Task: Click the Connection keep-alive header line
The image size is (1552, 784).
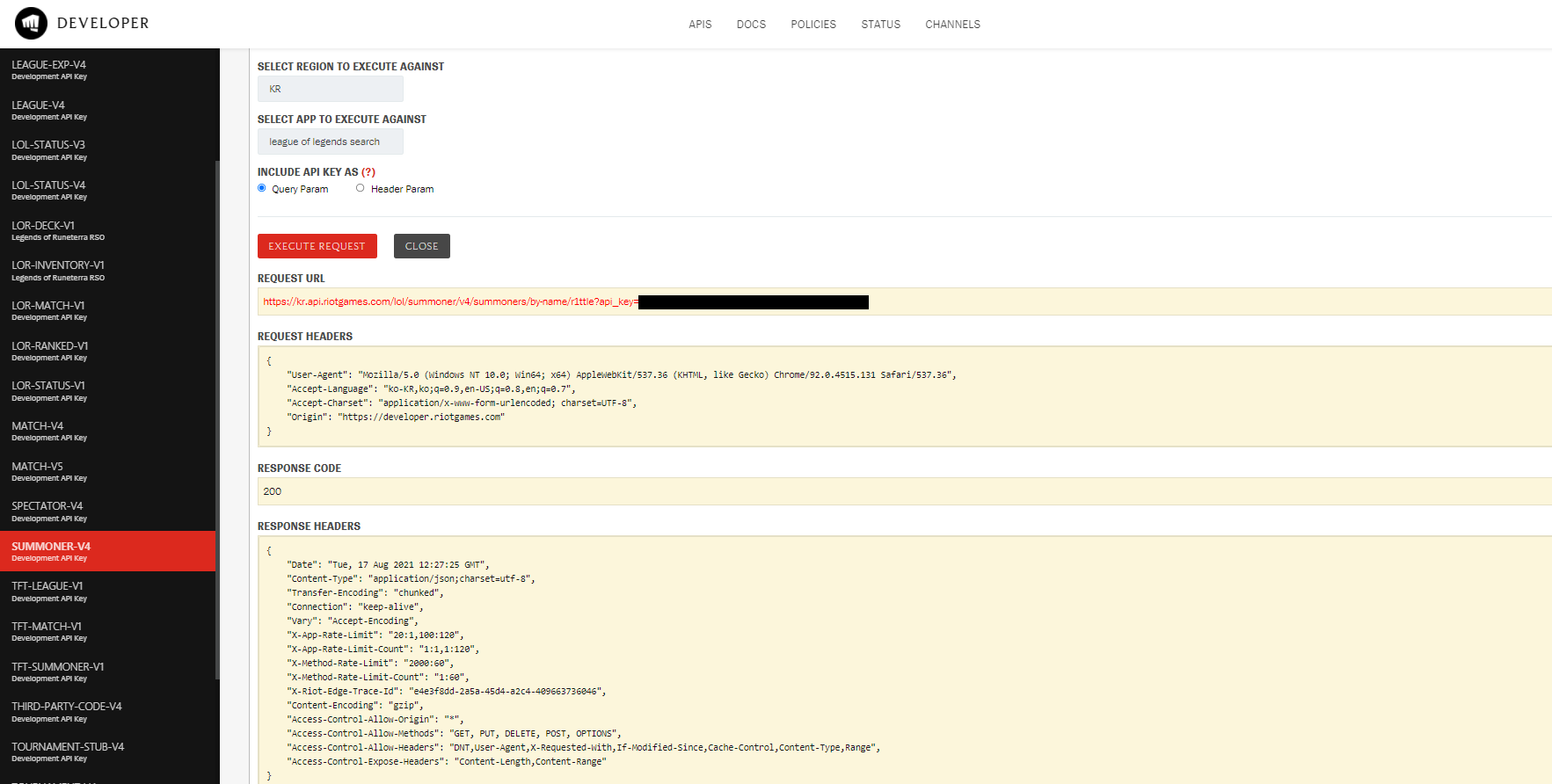Action: 355,606
